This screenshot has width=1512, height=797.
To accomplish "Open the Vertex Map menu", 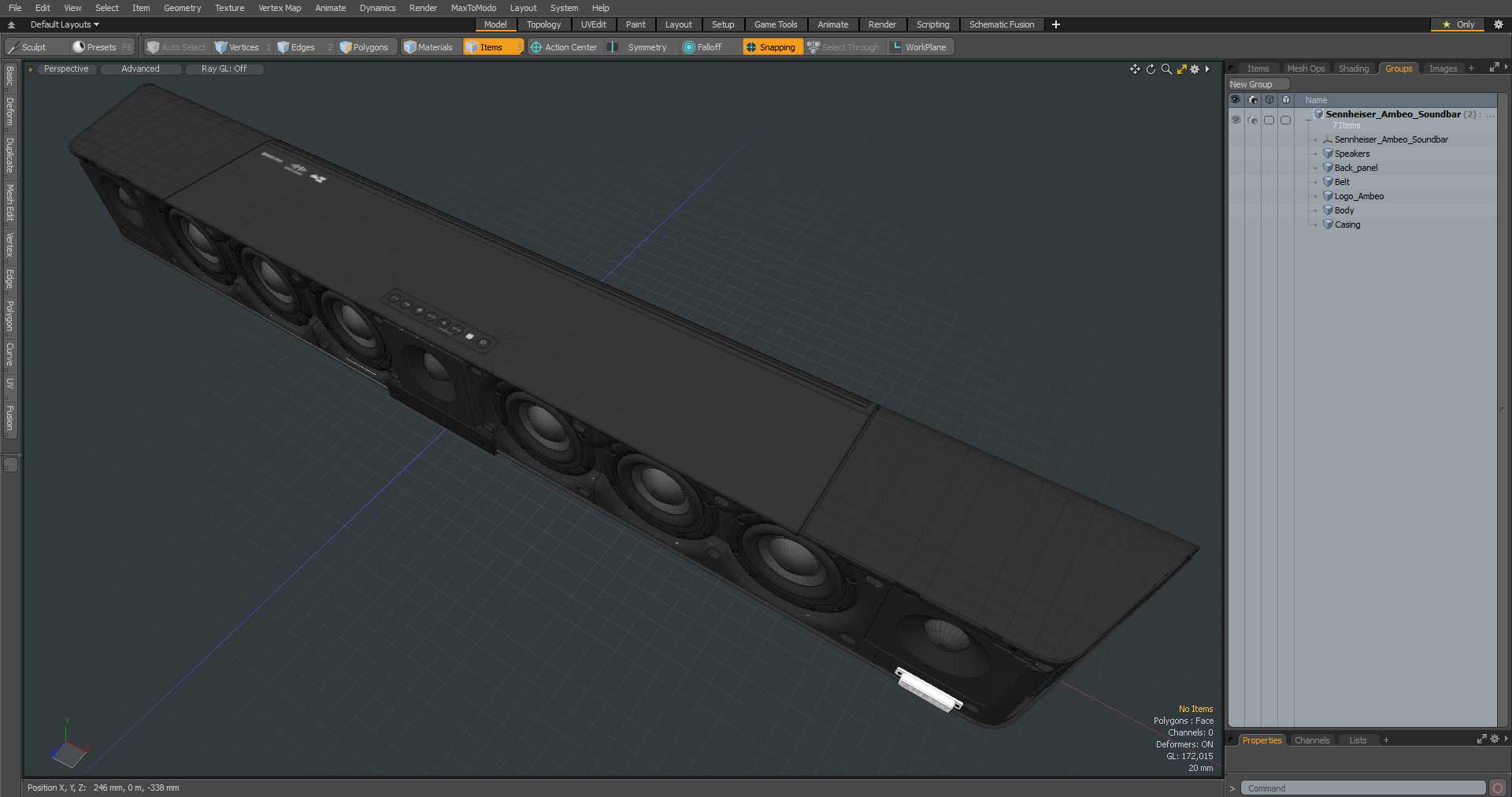I will 280,8.
